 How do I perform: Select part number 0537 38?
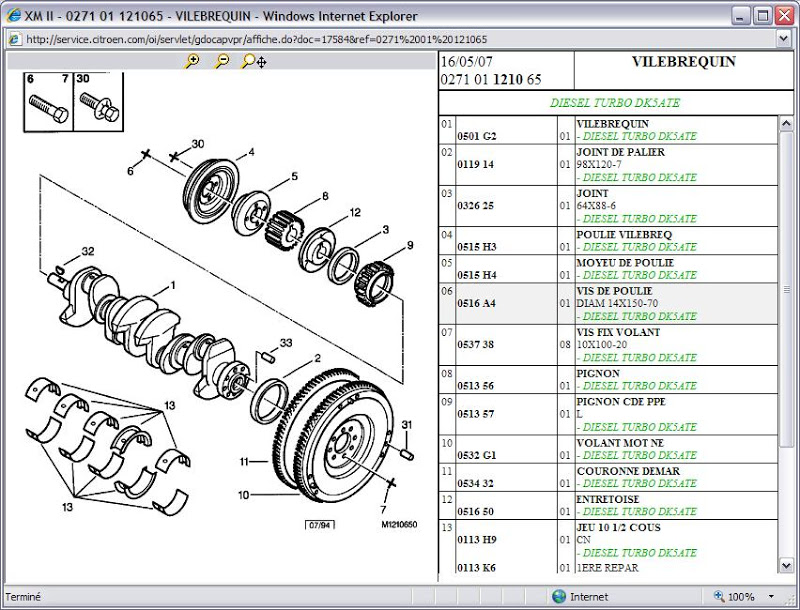476,344
